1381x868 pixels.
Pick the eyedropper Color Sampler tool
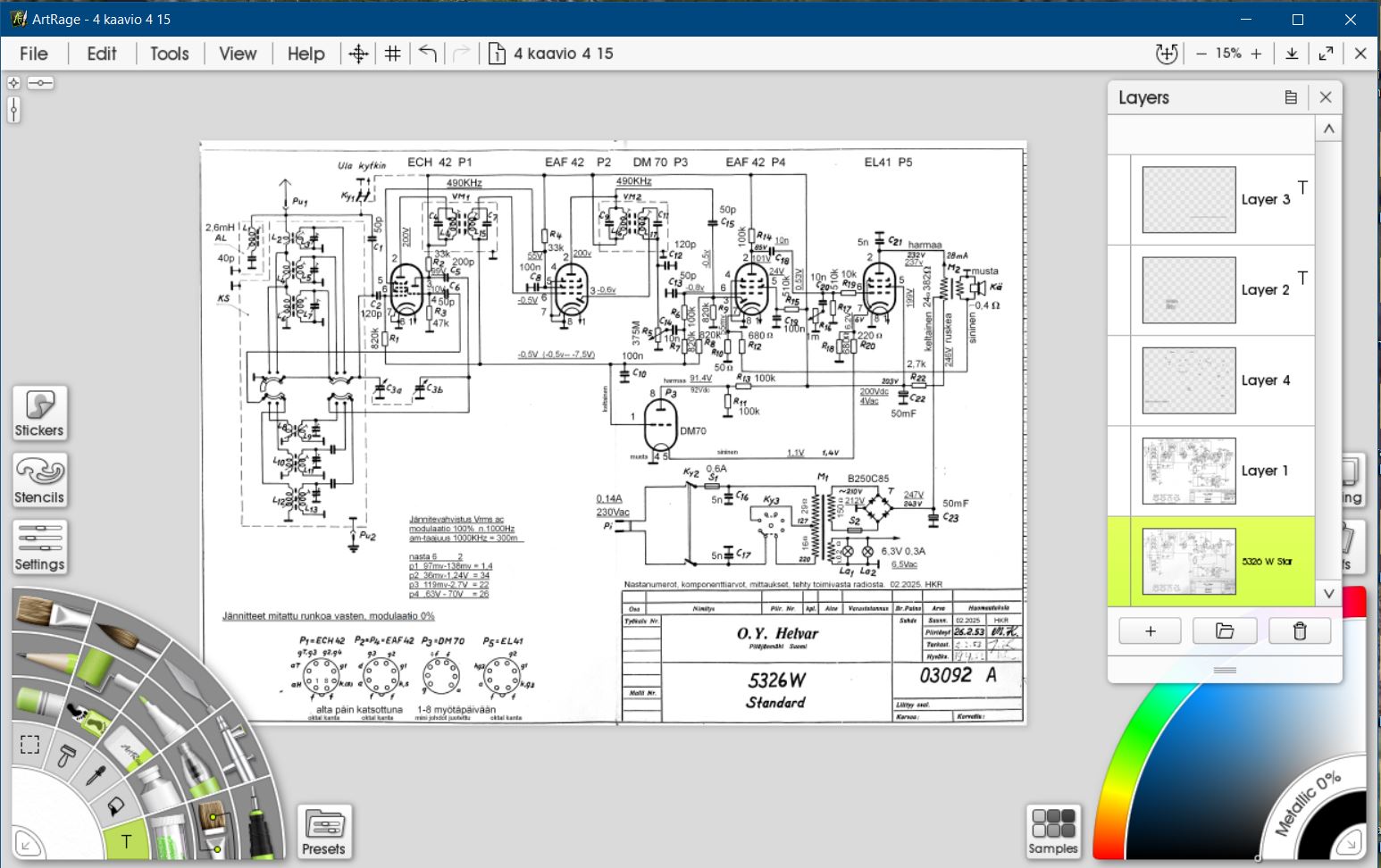point(96,775)
